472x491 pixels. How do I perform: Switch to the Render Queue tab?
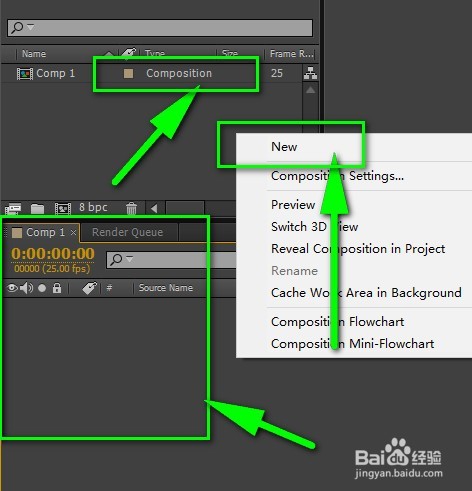click(128, 232)
